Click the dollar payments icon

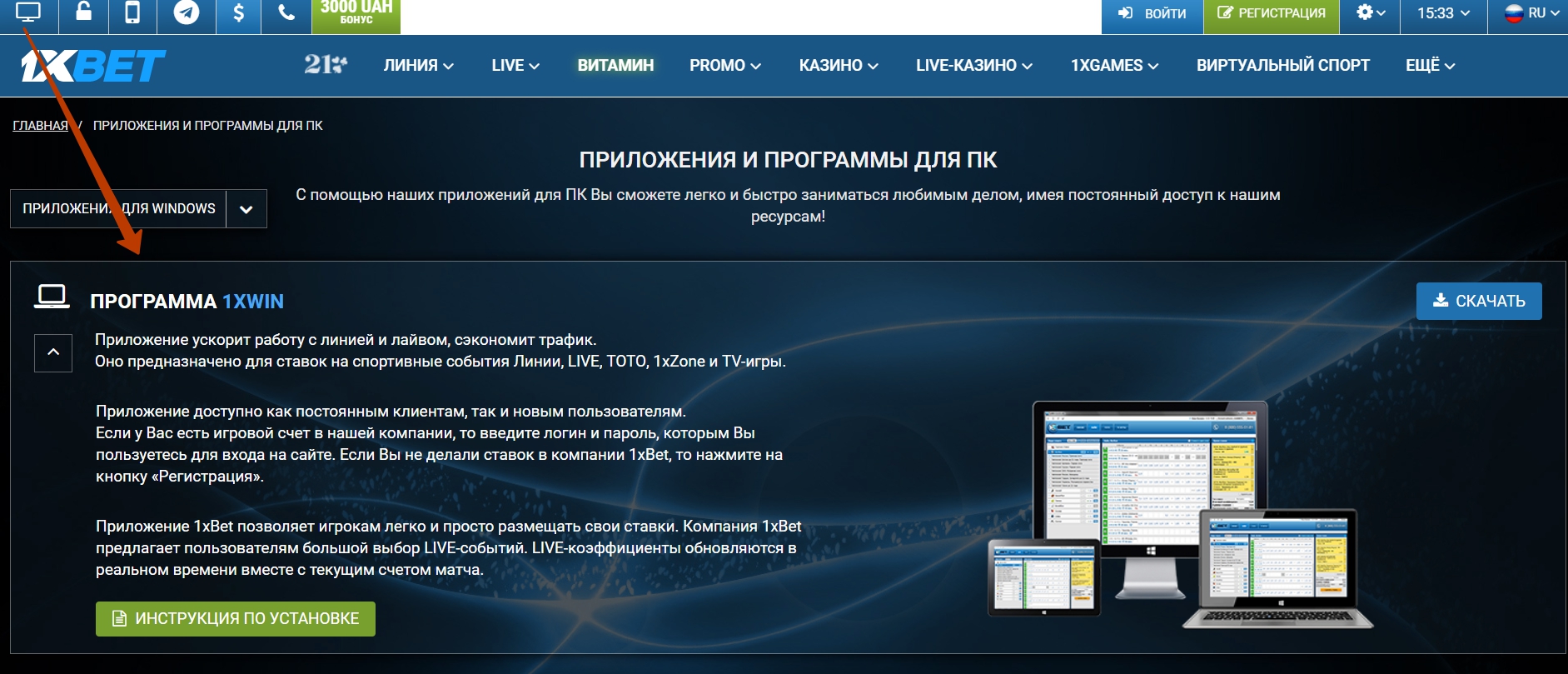tap(238, 13)
